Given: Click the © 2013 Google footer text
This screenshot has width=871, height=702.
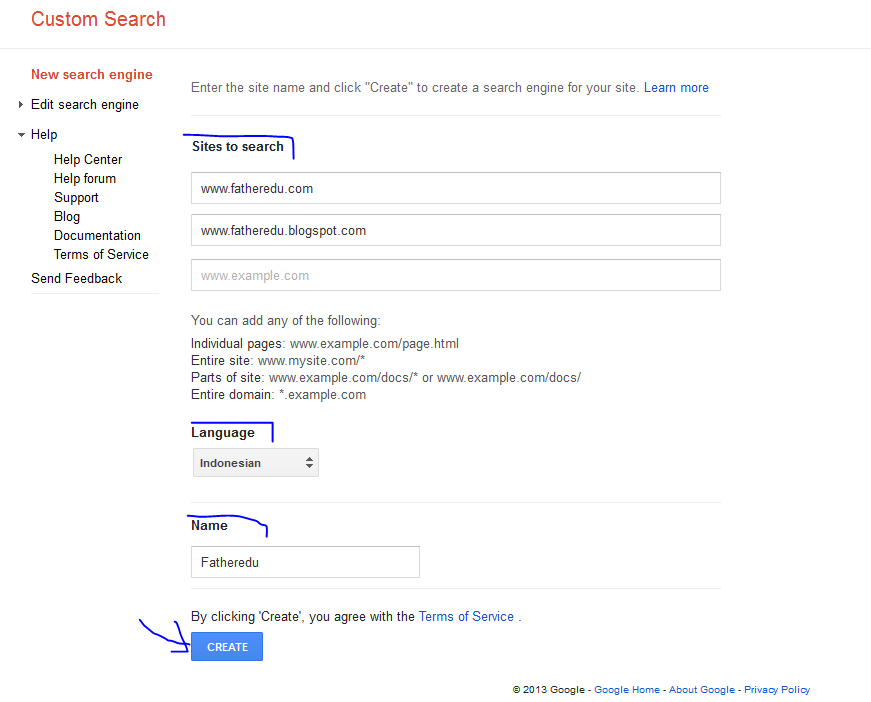Looking at the screenshot, I should point(548,689).
